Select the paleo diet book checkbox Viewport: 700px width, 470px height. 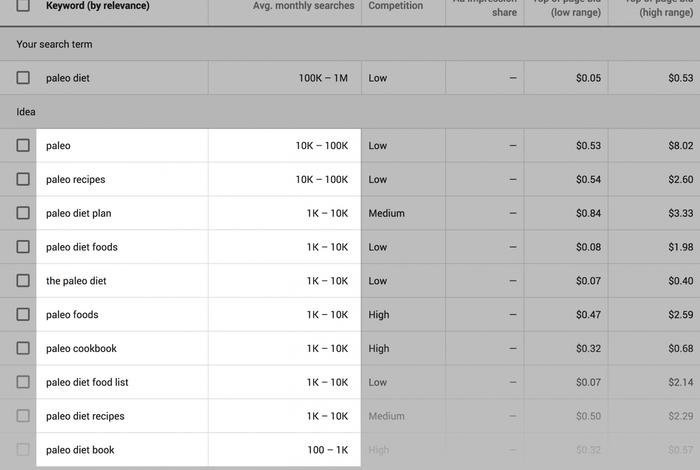23,449
